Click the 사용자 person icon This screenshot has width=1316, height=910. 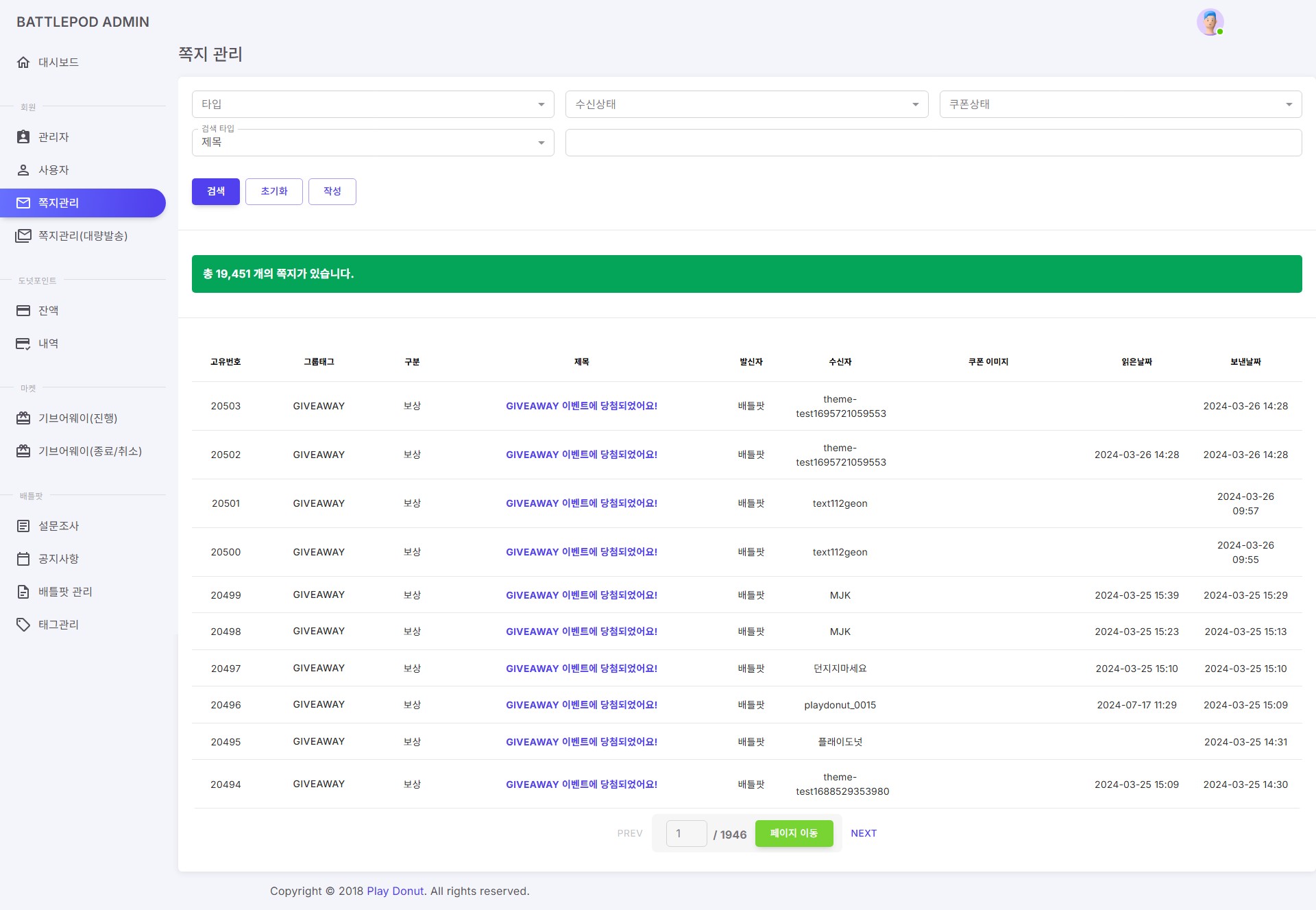[23, 170]
